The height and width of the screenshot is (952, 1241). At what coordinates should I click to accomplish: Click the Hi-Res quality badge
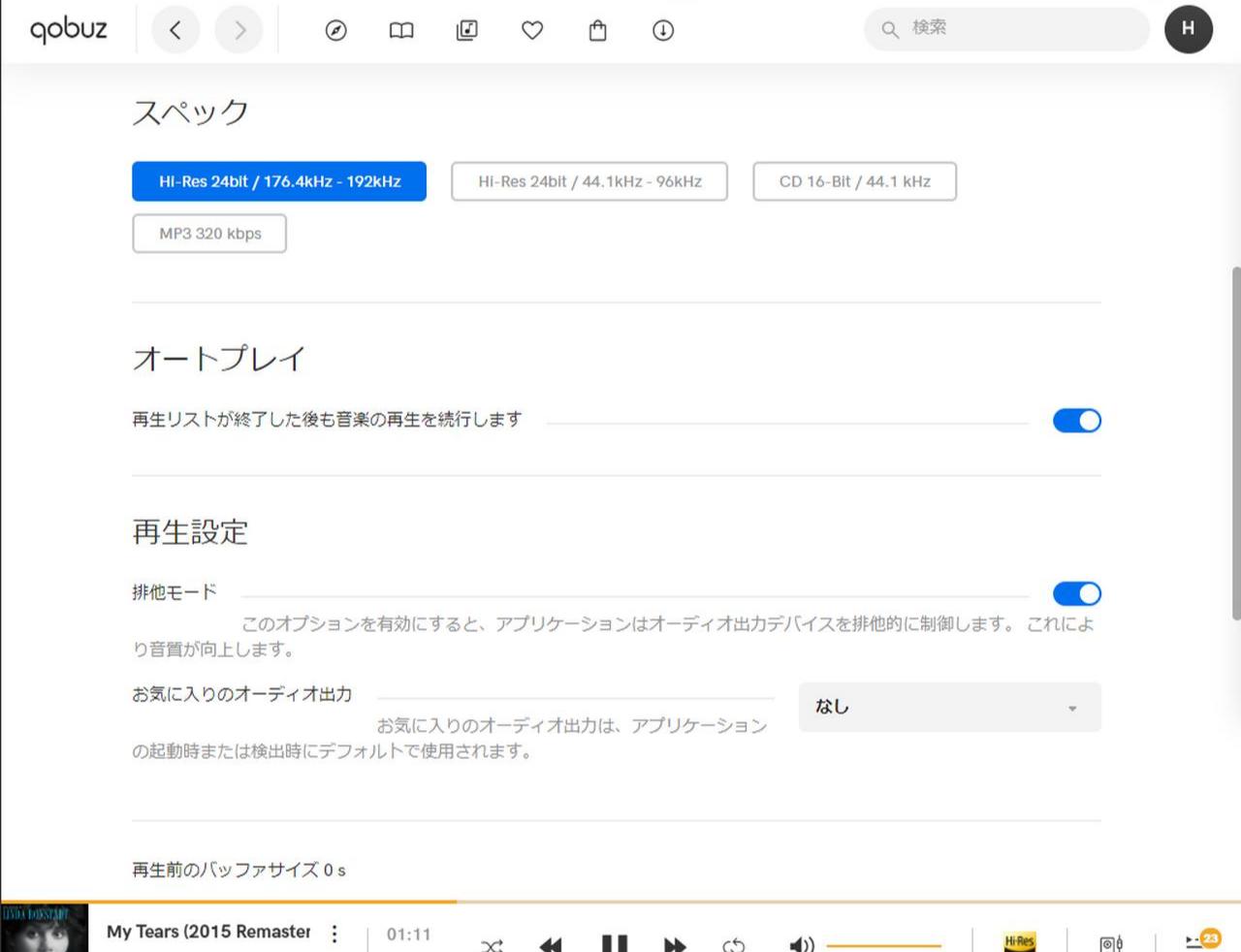click(x=1019, y=941)
